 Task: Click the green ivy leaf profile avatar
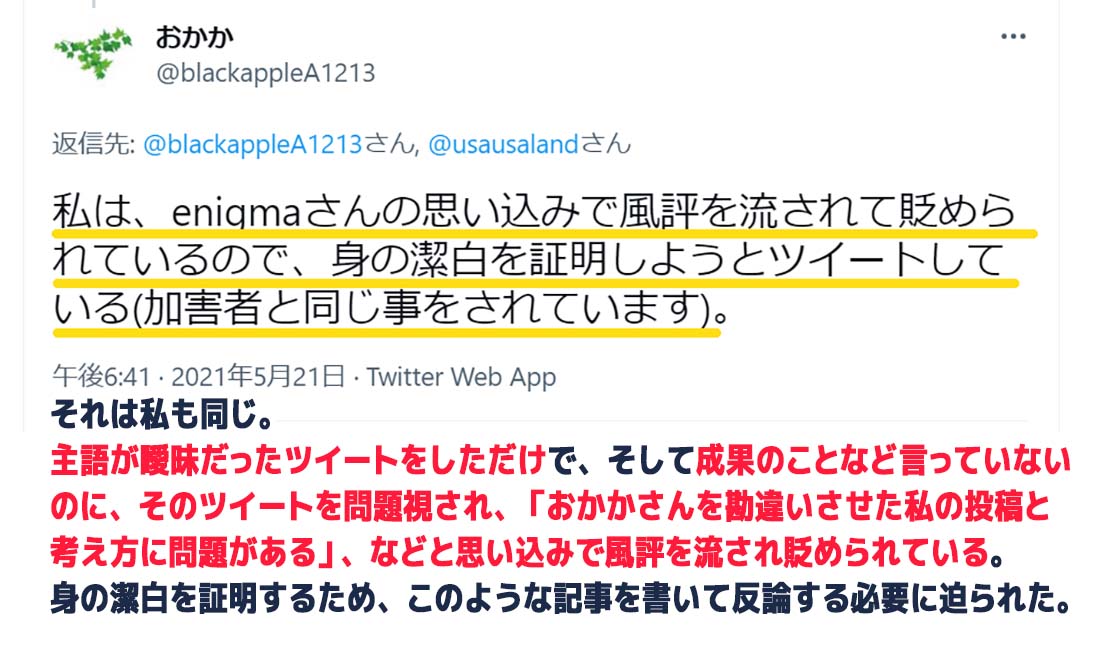(93, 52)
